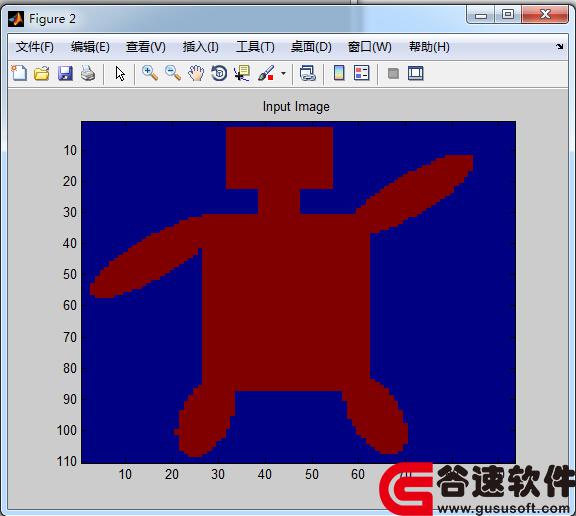
Task: Click y-axis tick label 70
Action: (x=70, y=337)
